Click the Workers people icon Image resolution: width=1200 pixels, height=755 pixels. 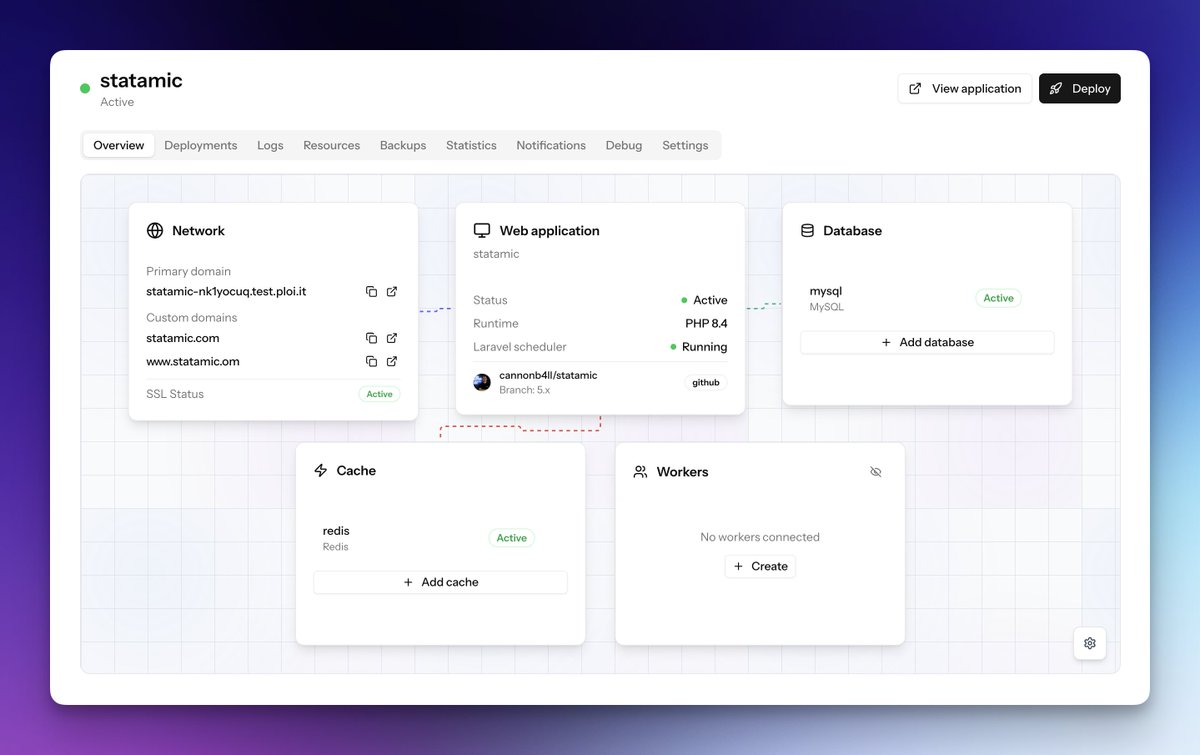[641, 471]
